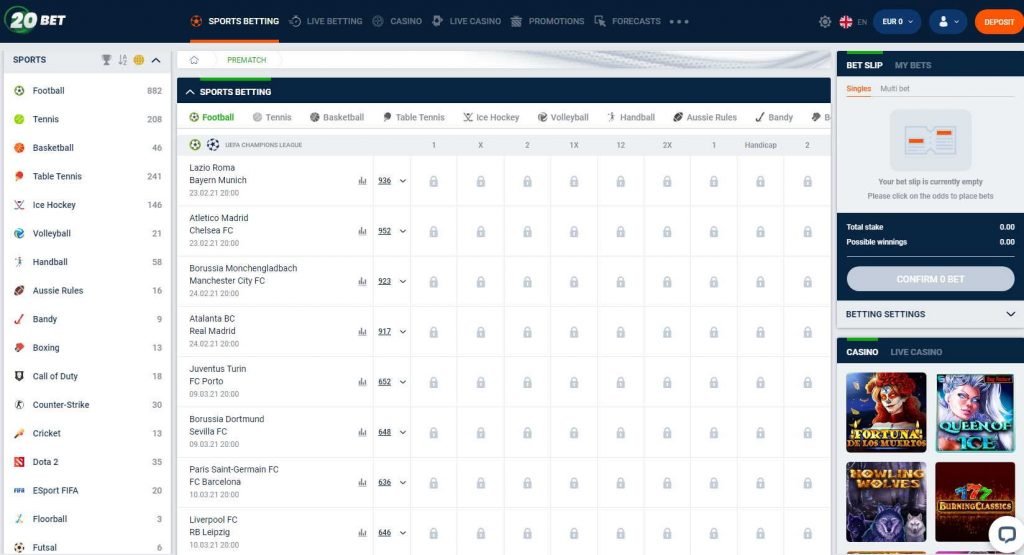Expand markets for Borussia Monchengladbach match
This screenshot has height=555, width=1024.
403,281
